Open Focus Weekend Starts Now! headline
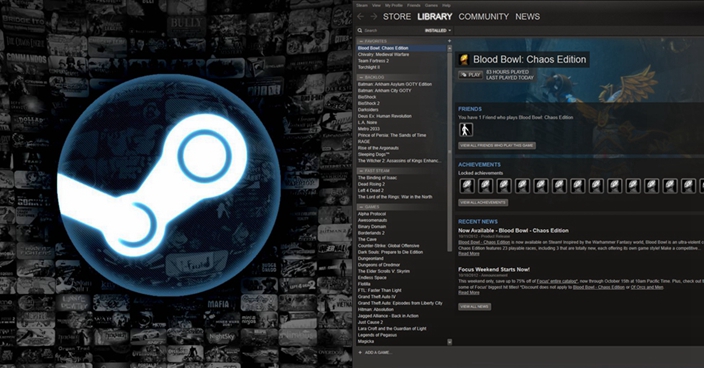704x368 pixels. tap(494, 269)
